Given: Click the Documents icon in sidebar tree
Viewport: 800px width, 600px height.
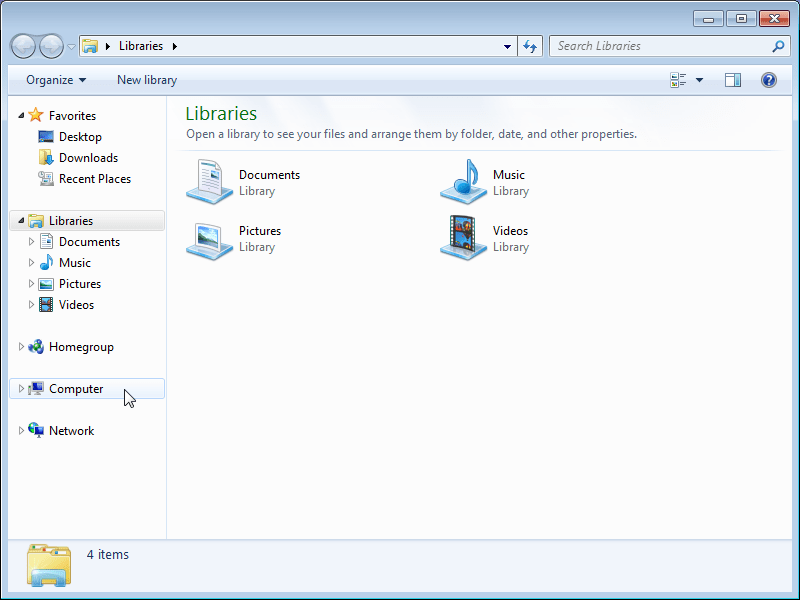Looking at the screenshot, I should pos(46,241).
